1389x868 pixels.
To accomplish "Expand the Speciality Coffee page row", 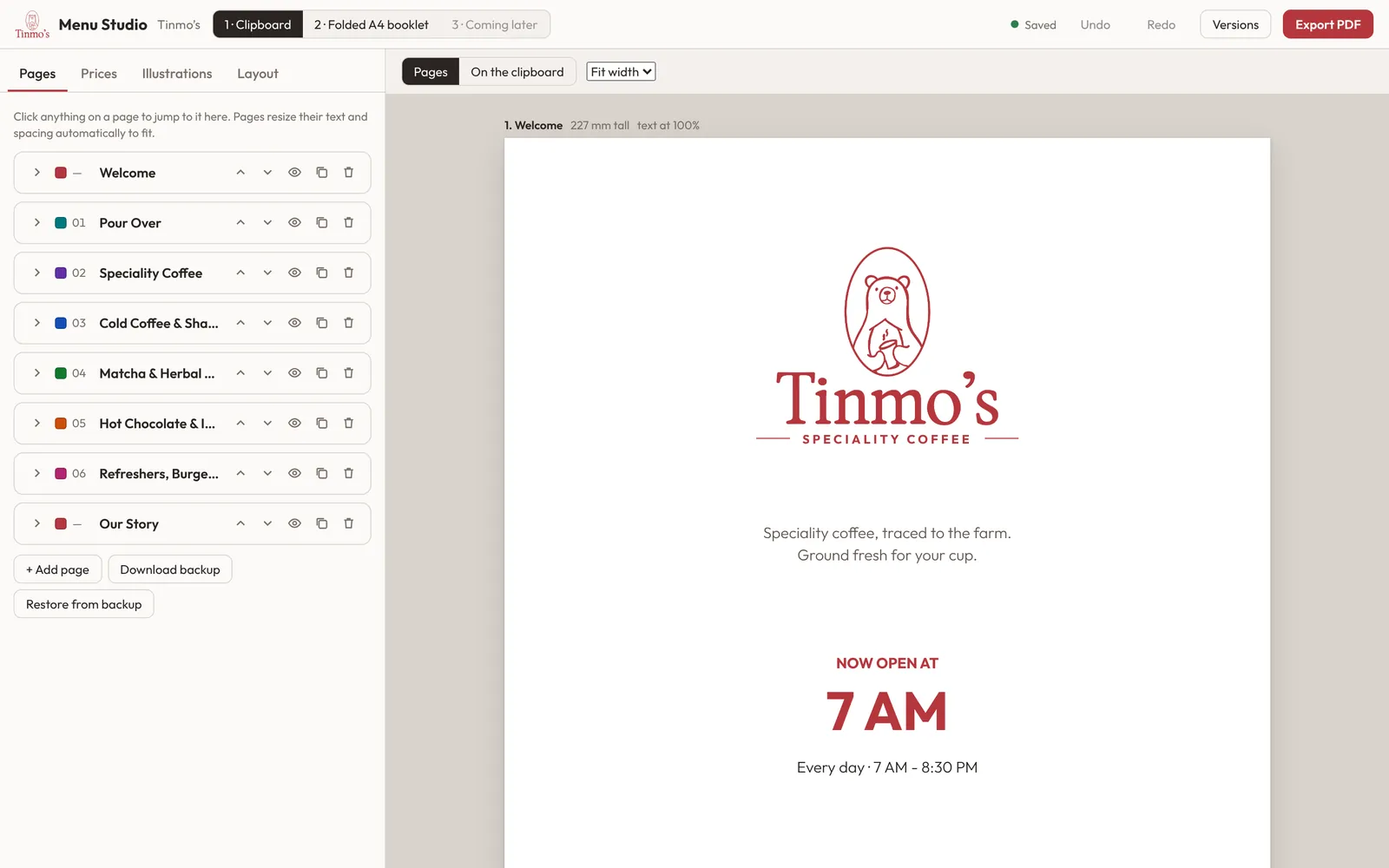I will coord(36,273).
